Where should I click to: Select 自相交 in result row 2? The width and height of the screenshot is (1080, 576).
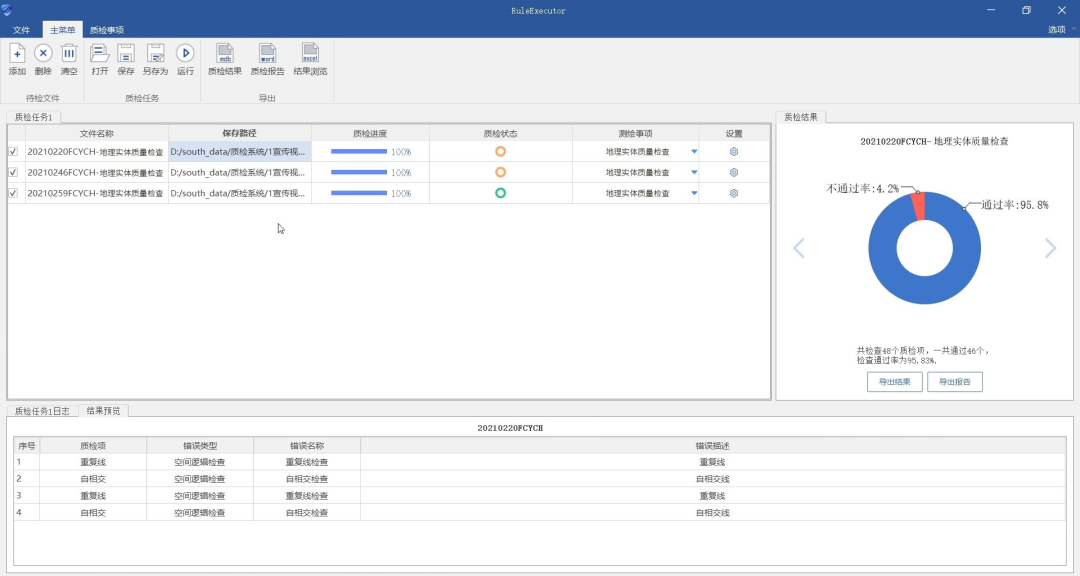93,479
